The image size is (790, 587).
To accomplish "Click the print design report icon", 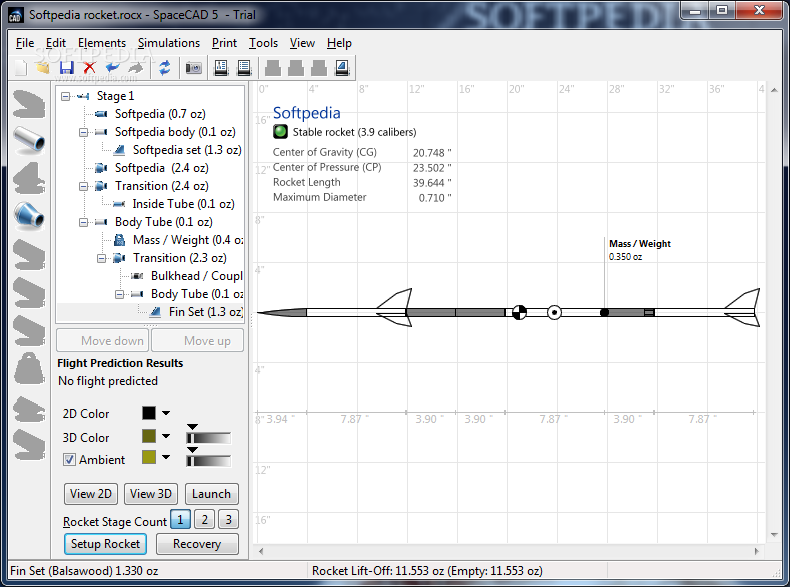I will coord(221,68).
